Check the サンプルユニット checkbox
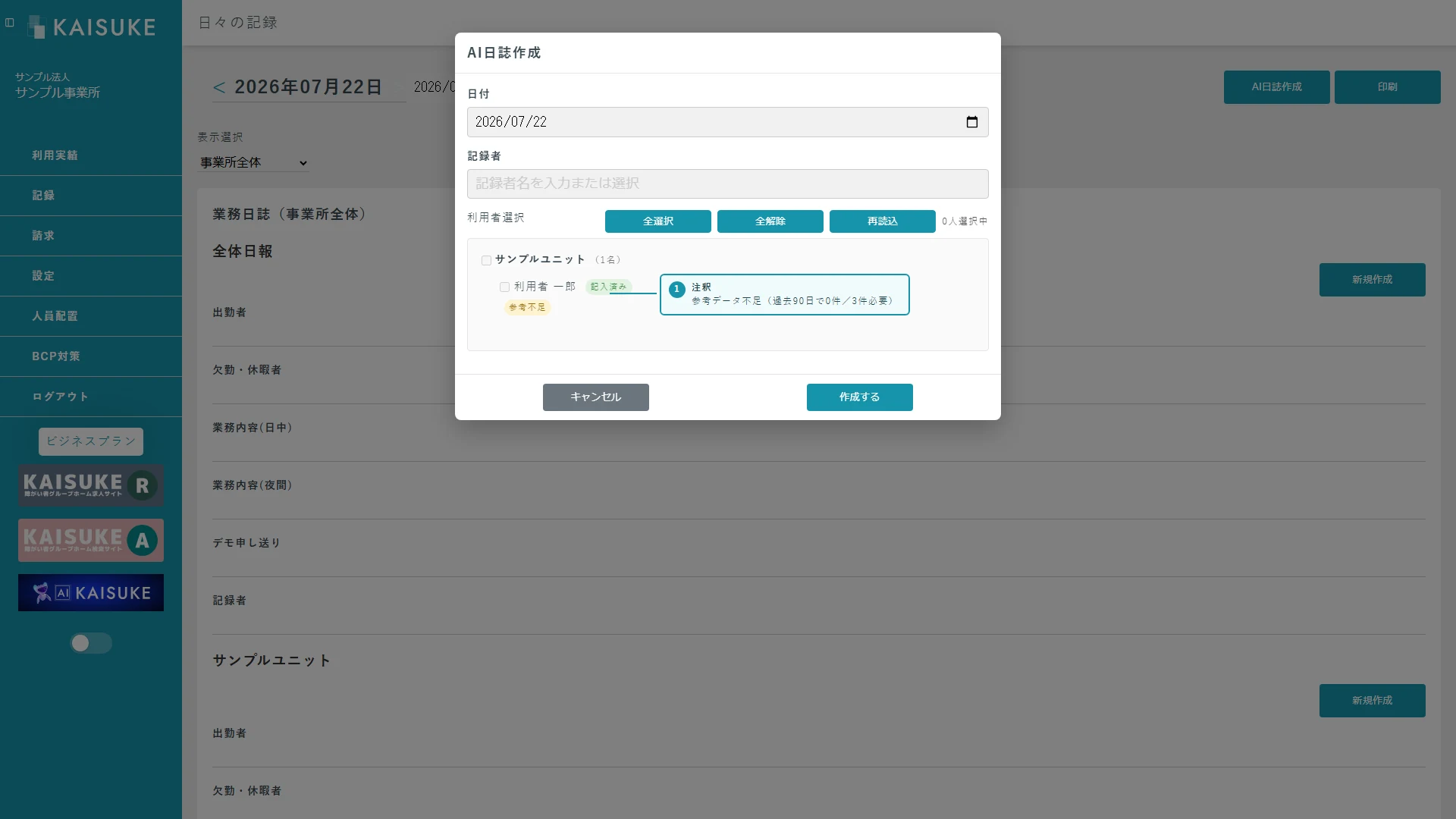The width and height of the screenshot is (1456, 819). [486, 260]
